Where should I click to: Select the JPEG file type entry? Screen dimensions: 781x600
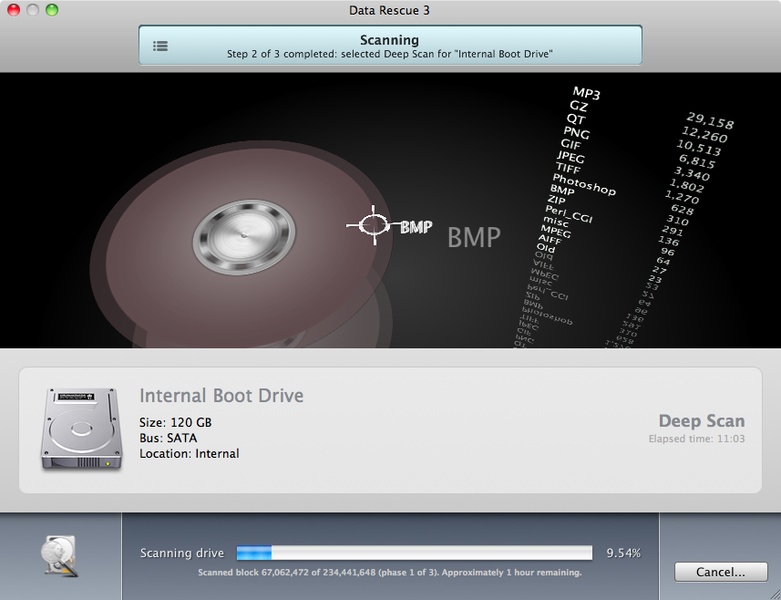click(570, 157)
